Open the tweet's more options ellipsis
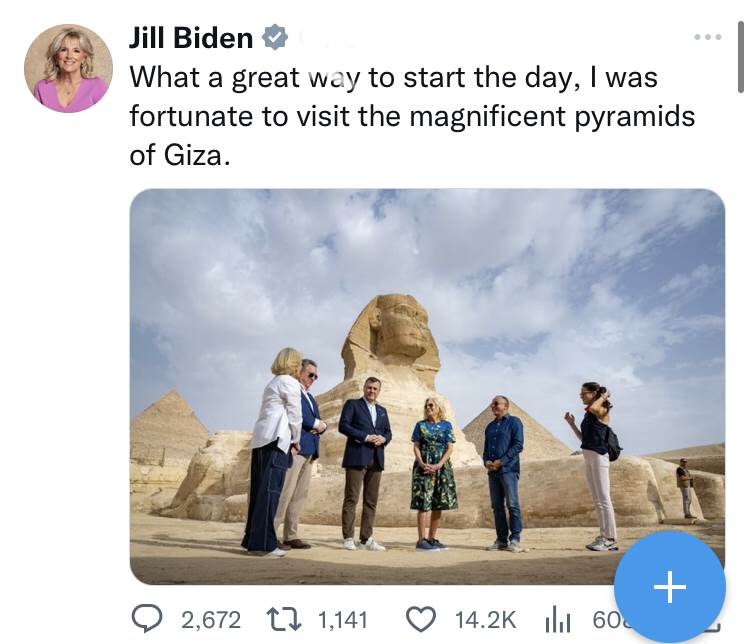The image size is (750, 644). pos(707,37)
